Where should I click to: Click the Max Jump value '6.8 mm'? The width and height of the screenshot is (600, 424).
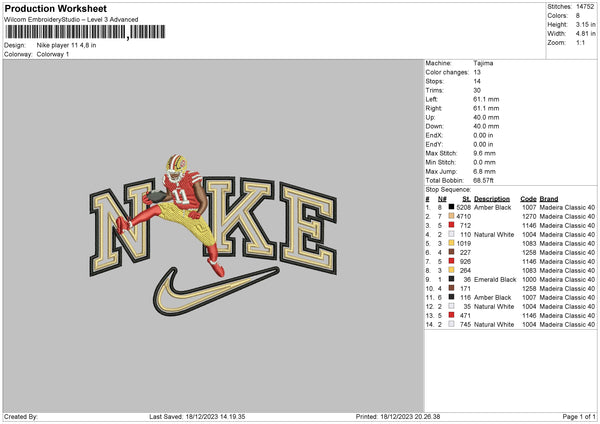pyautogui.click(x=484, y=171)
